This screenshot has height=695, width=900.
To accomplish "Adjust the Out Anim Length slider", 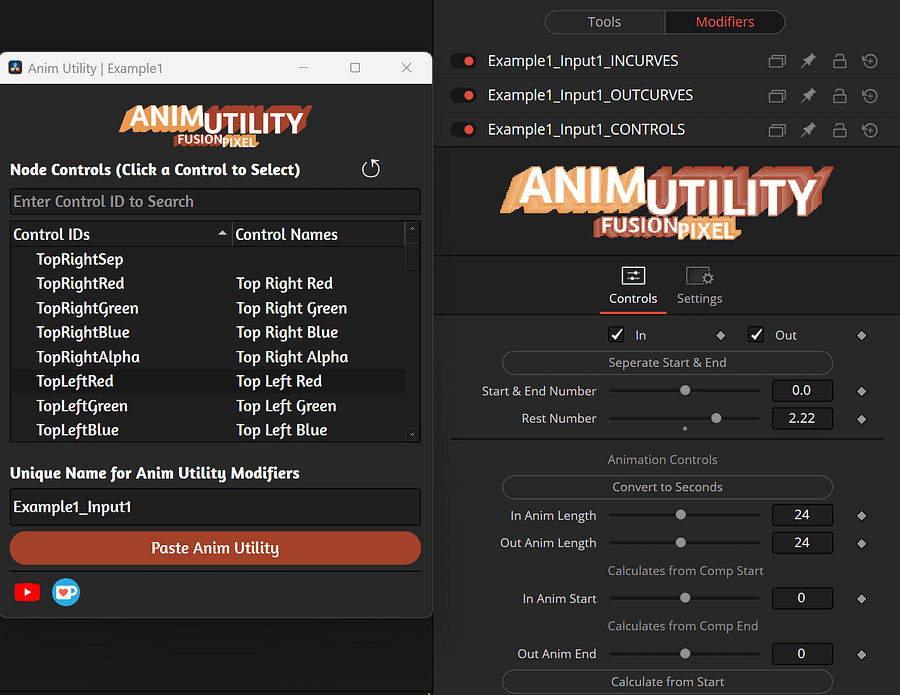I will tap(681, 542).
